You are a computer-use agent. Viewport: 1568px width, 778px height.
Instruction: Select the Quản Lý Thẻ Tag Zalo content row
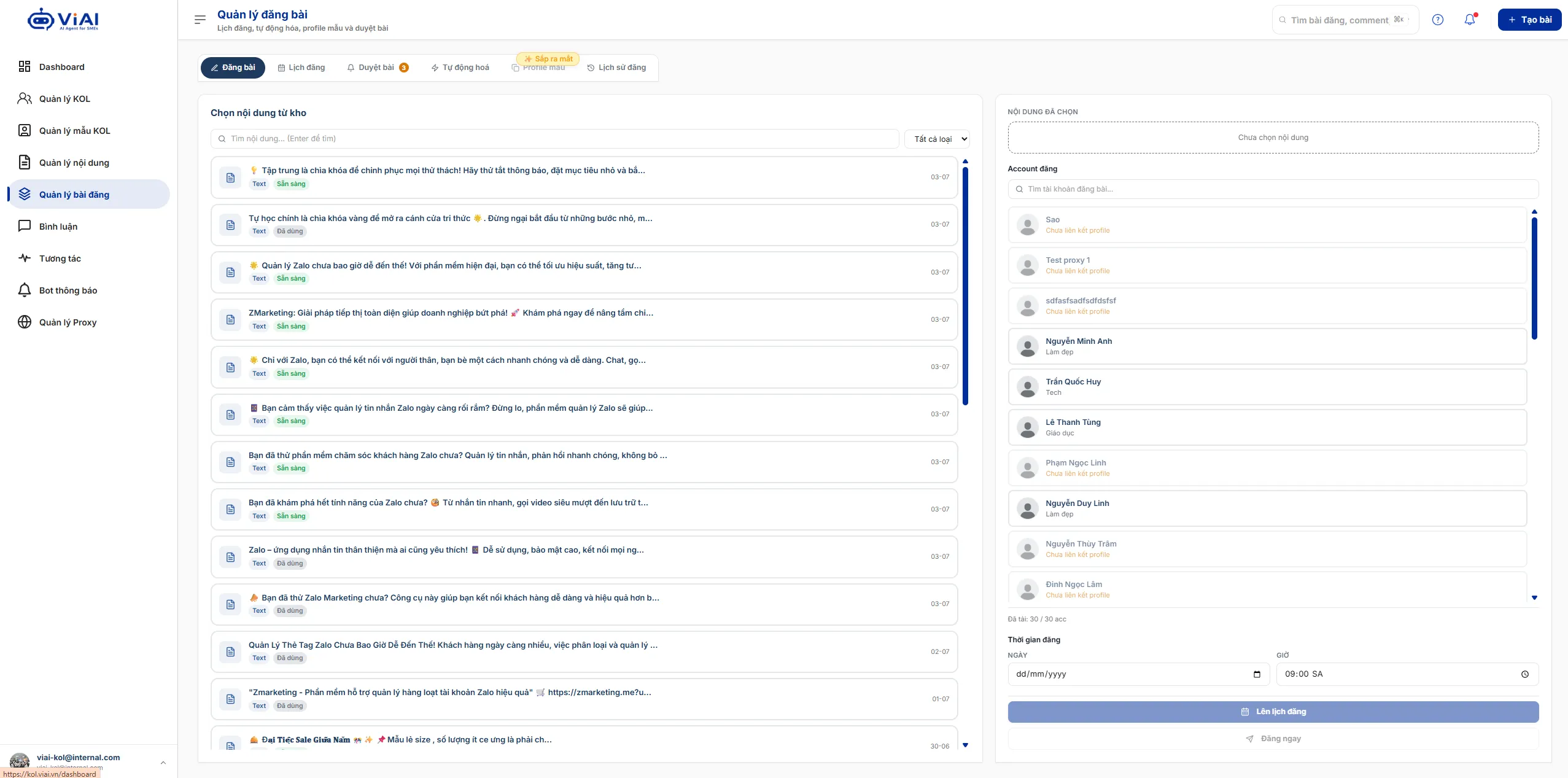584,652
